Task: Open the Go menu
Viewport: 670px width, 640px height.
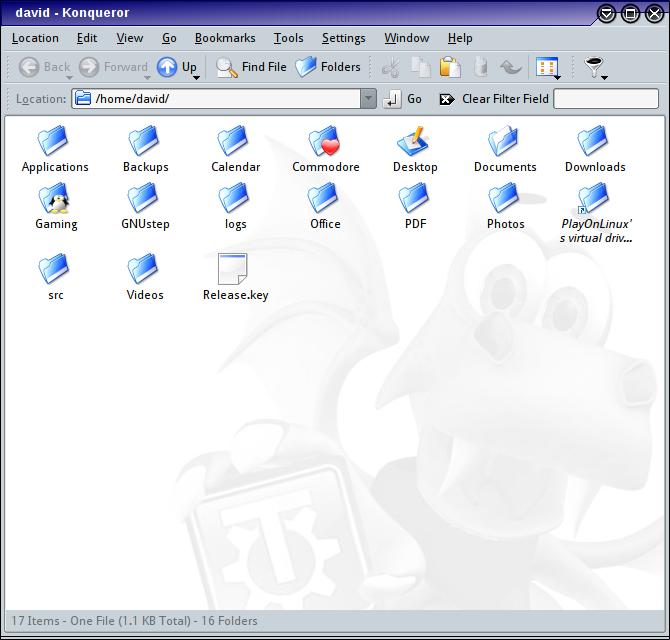Action: click(x=169, y=38)
